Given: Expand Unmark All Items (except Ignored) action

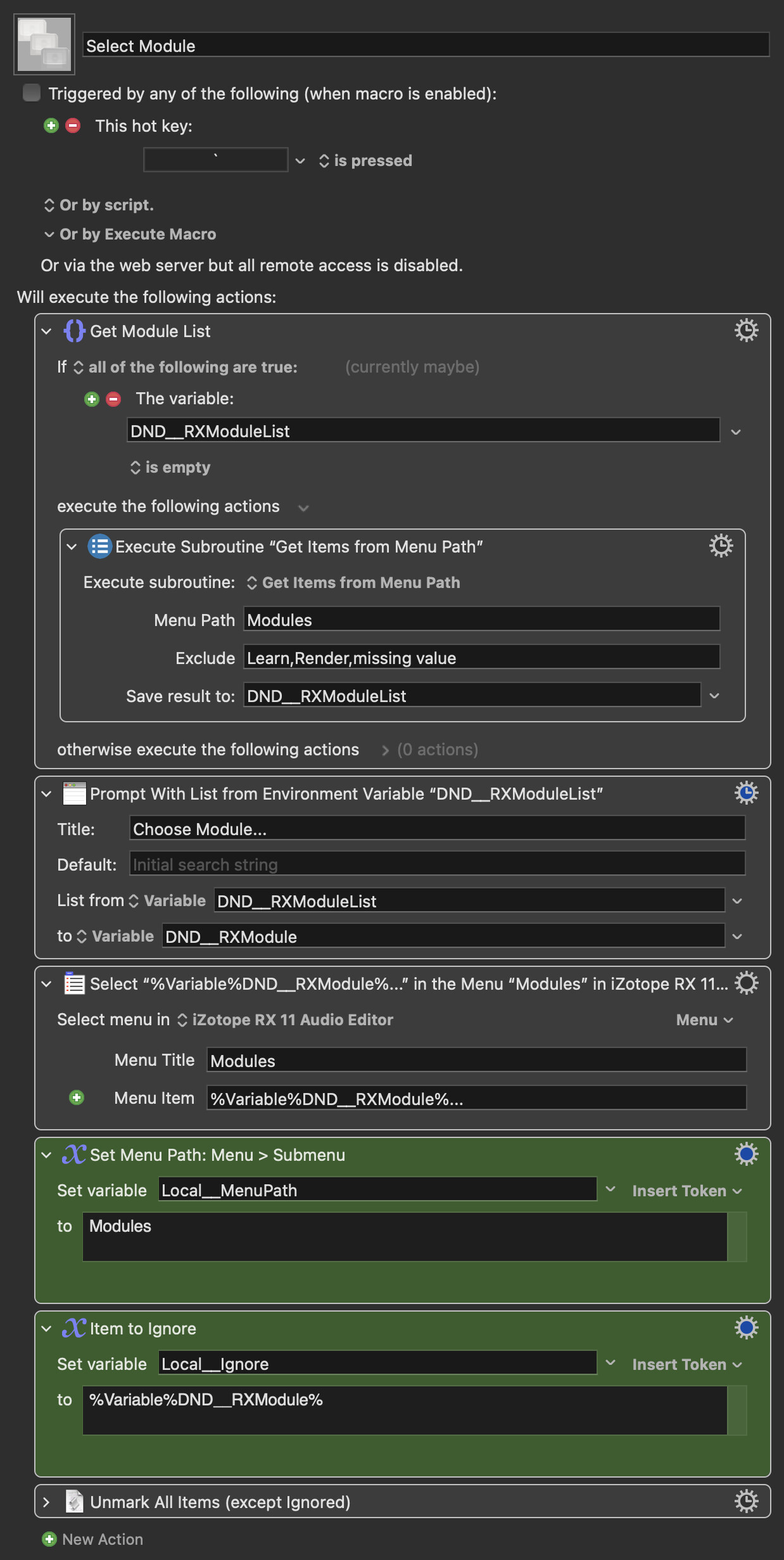Looking at the screenshot, I should [46, 1502].
